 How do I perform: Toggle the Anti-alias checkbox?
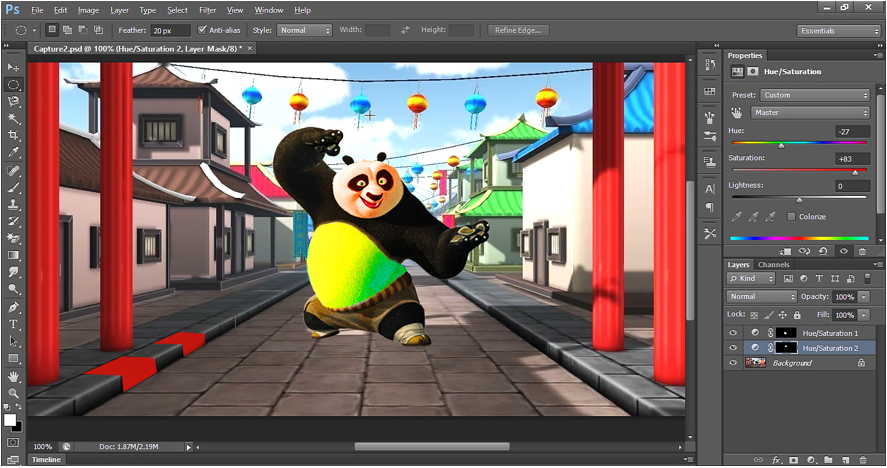[x=202, y=30]
